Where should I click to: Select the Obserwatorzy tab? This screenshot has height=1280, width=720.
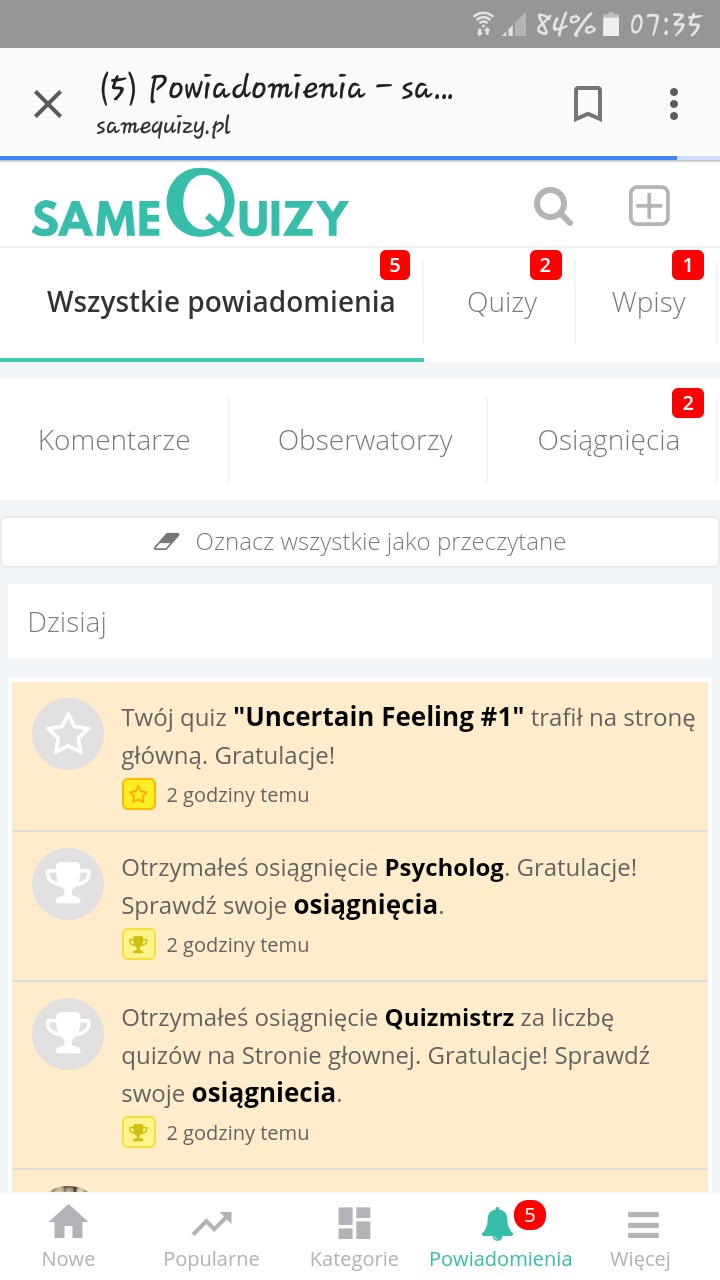[365, 440]
